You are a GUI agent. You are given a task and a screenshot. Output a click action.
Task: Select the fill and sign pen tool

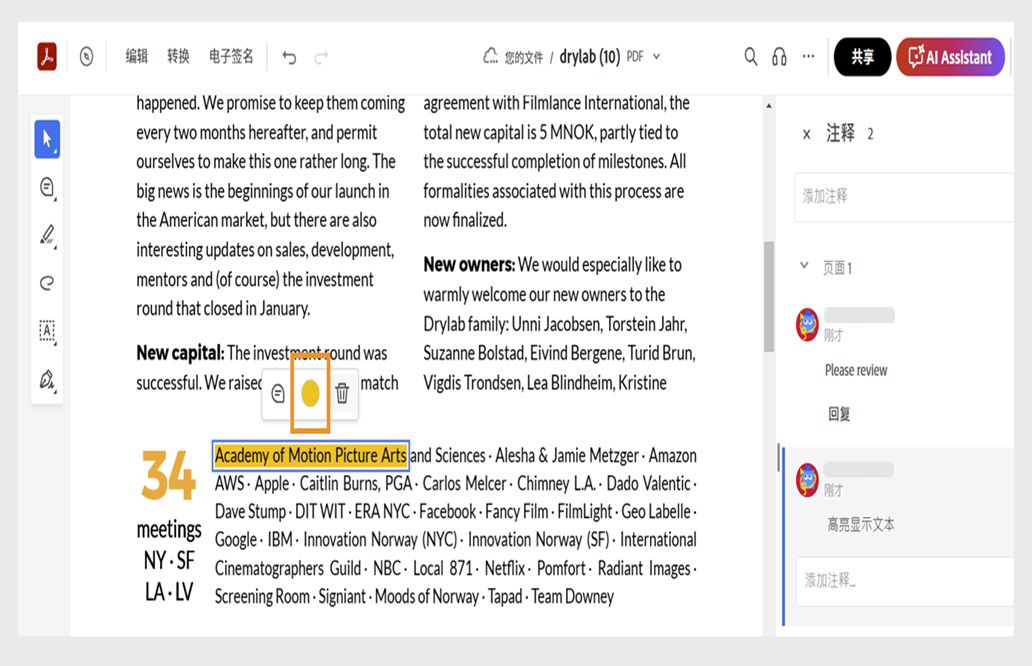[x=47, y=380]
